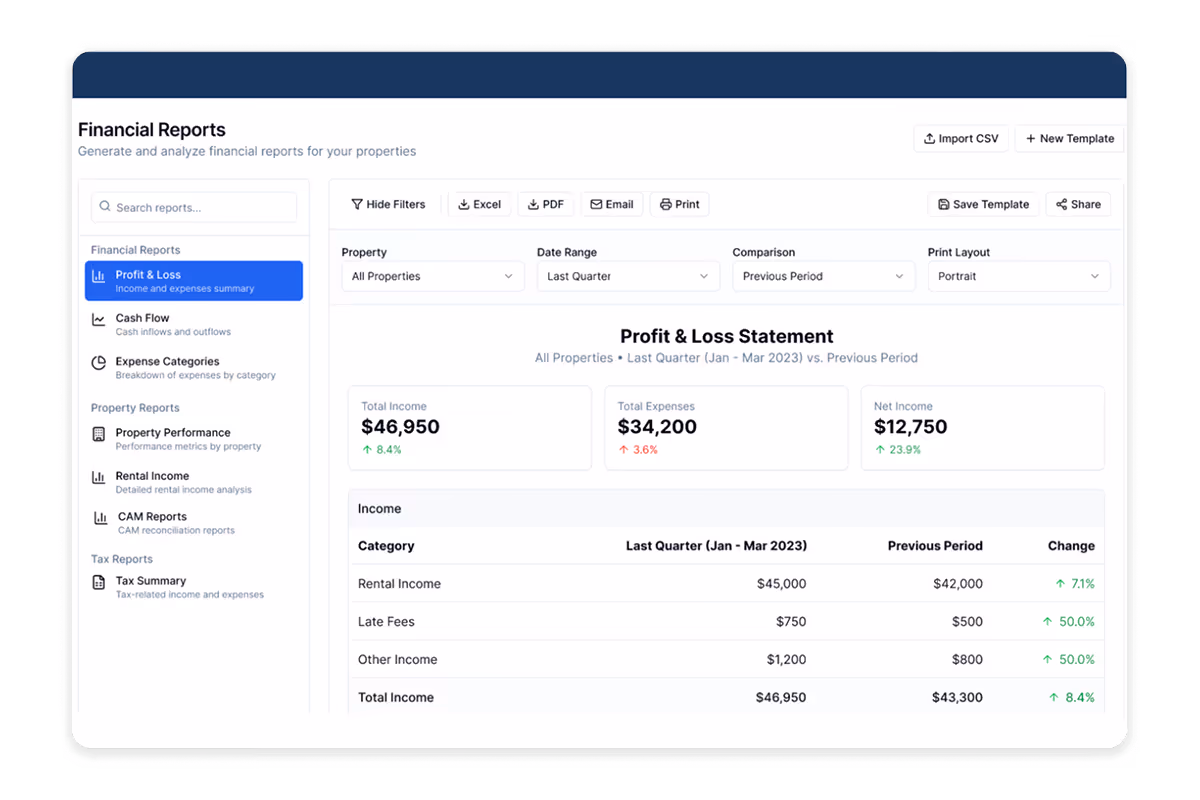Screen dimensions: 1200x800
Task: Open the Tax Summary report
Action: [x=194, y=587]
